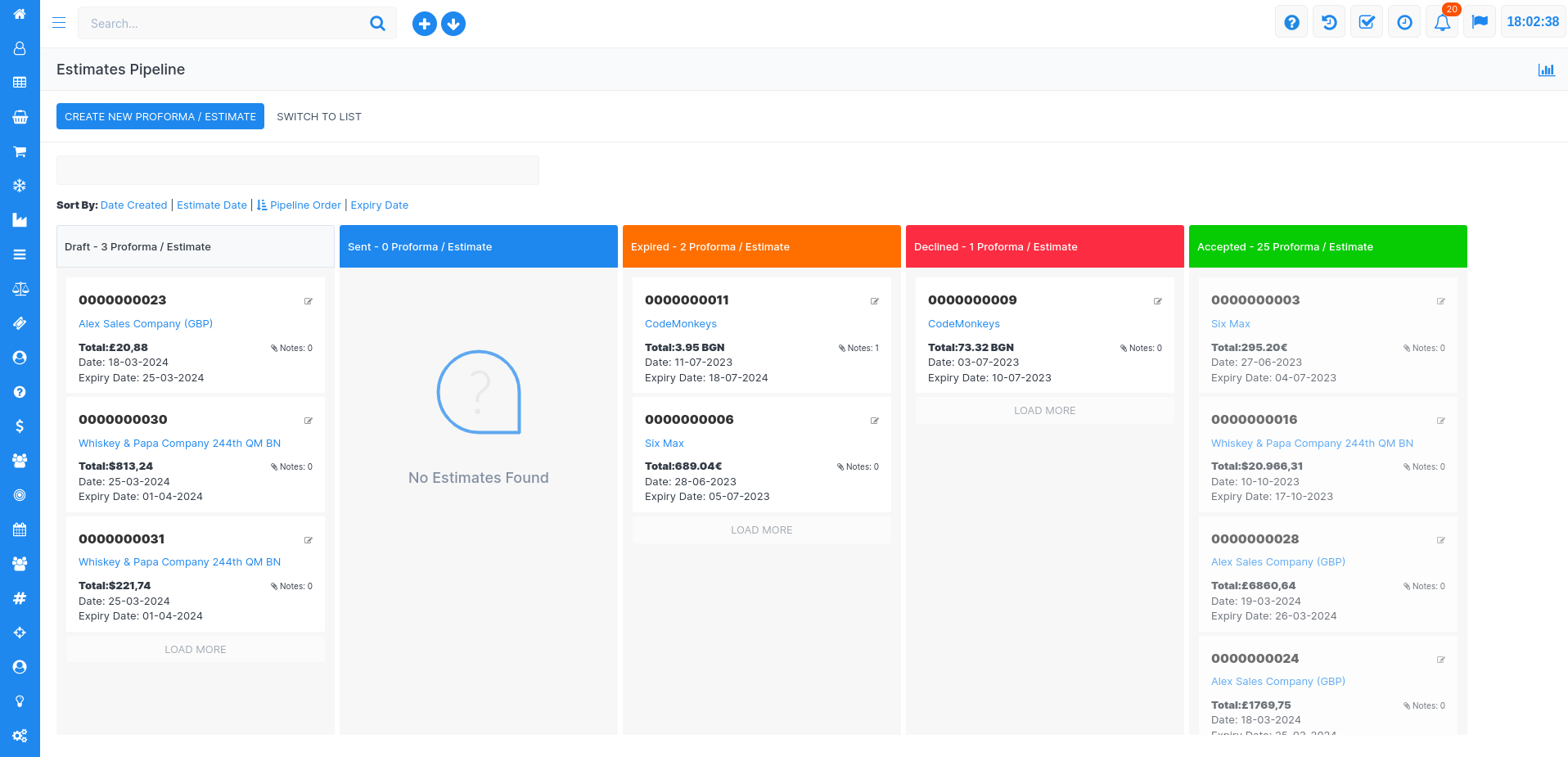Switch to list view
Screen dimensions: 1568x757
point(318,116)
